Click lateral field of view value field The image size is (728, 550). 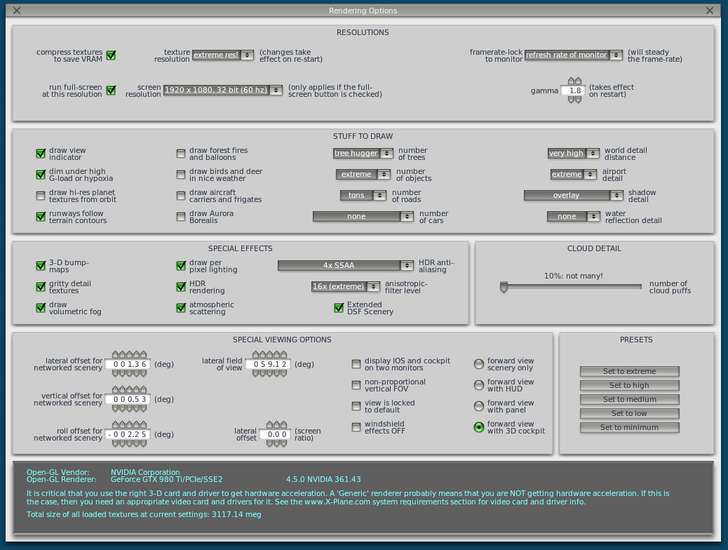point(269,364)
